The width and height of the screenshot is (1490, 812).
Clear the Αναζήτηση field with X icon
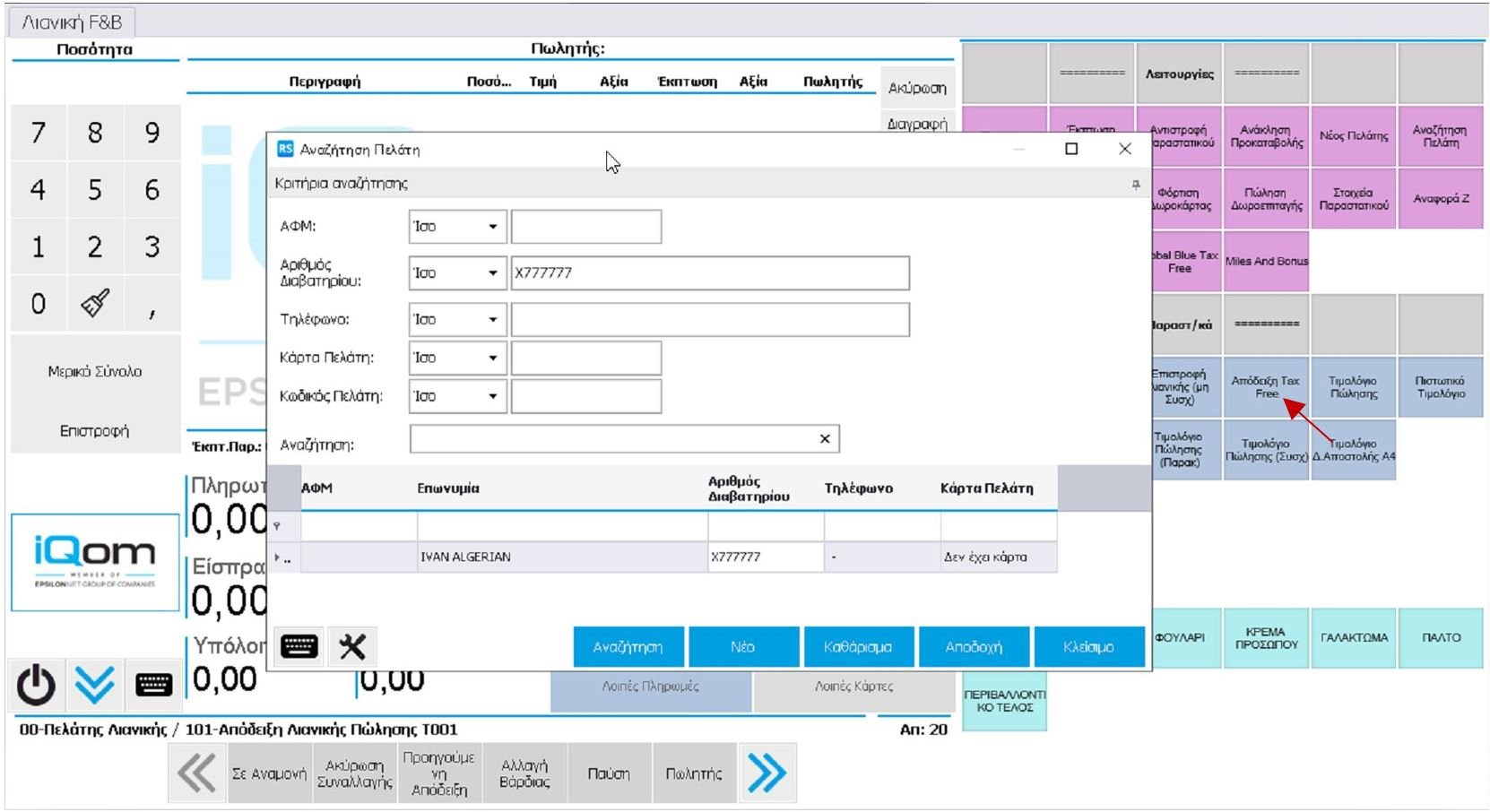click(825, 439)
